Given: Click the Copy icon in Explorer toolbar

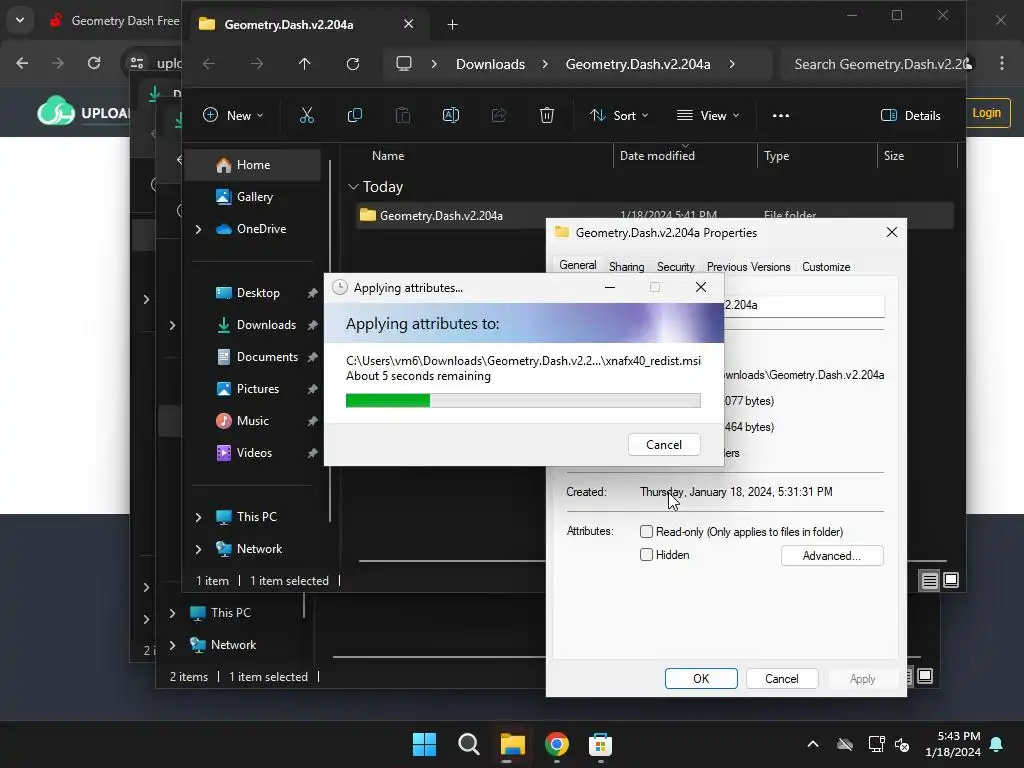Looking at the screenshot, I should pyautogui.click(x=355, y=116).
